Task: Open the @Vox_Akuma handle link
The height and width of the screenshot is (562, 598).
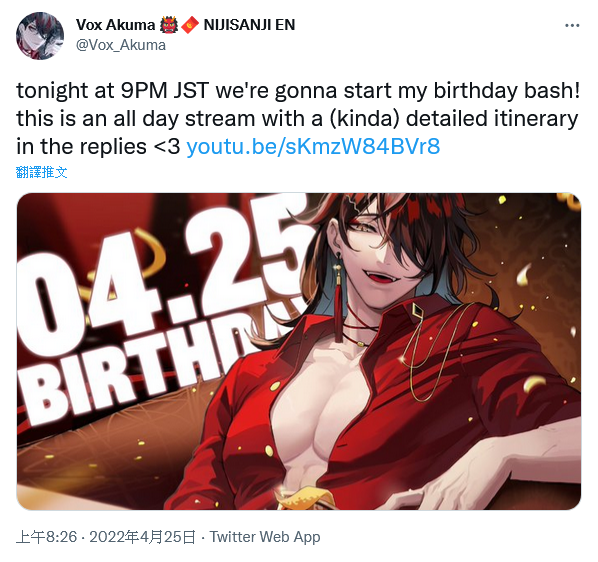Action: point(121,45)
